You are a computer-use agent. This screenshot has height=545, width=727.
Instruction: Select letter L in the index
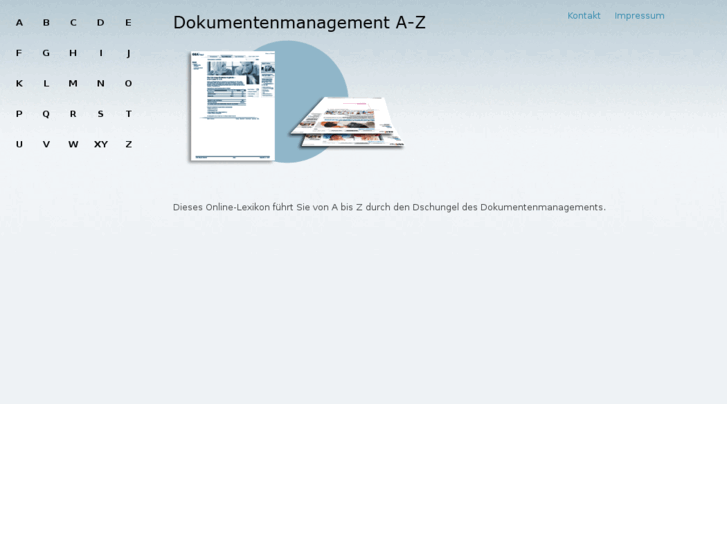coord(46,83)
